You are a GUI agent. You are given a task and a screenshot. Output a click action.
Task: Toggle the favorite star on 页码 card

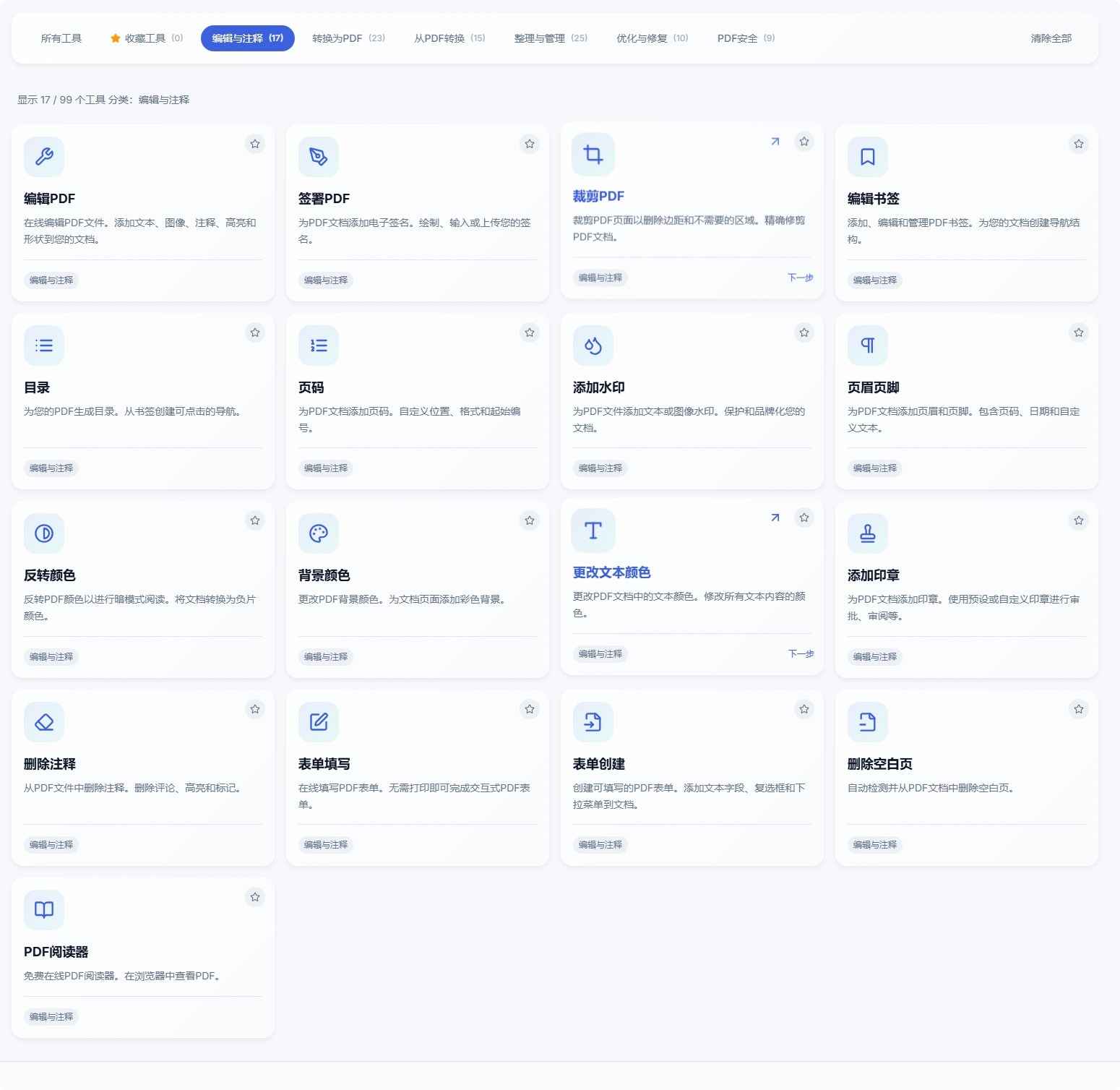point(530,332)
